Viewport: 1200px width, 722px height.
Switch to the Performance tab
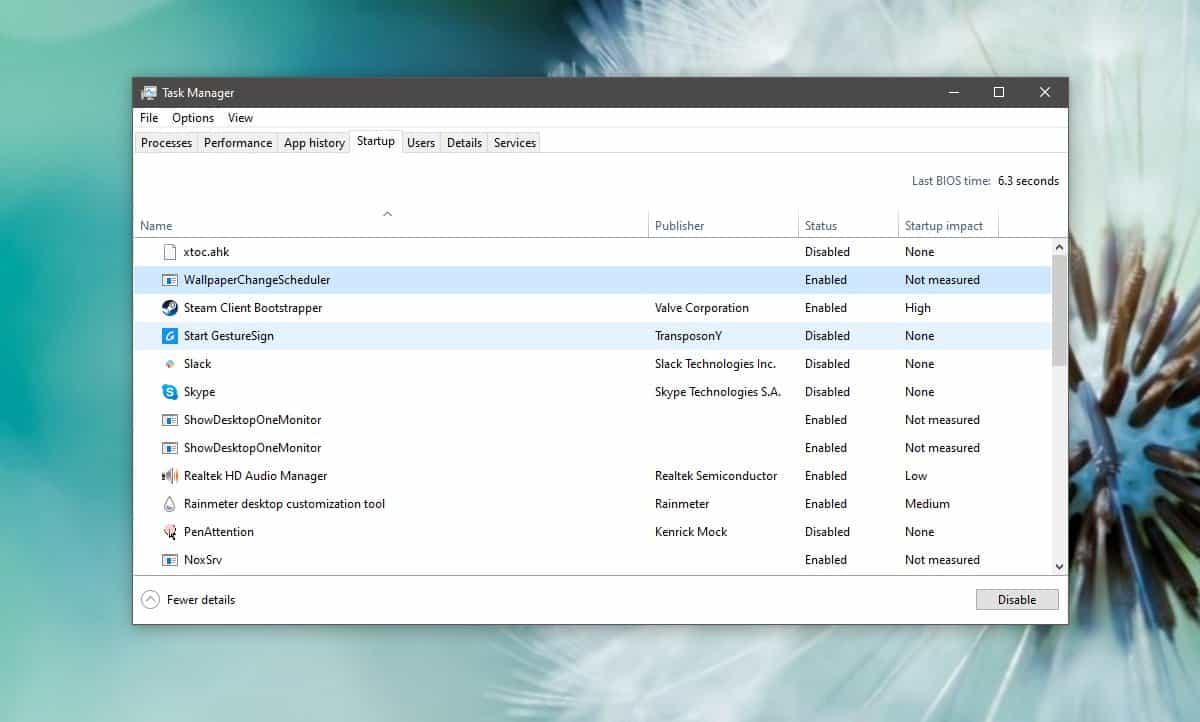237,142
